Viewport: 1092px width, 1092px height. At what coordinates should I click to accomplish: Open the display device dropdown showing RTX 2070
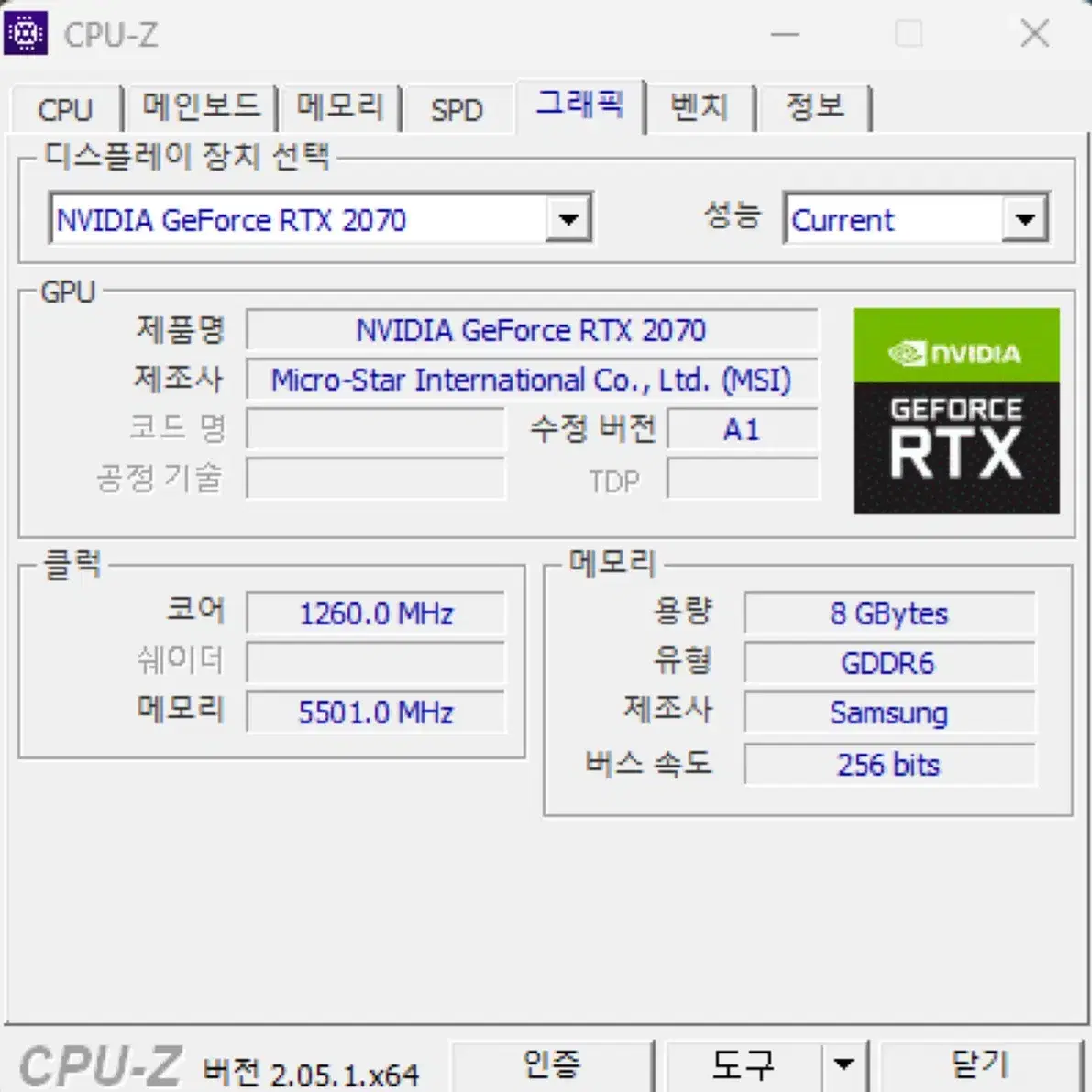(321, 219)
